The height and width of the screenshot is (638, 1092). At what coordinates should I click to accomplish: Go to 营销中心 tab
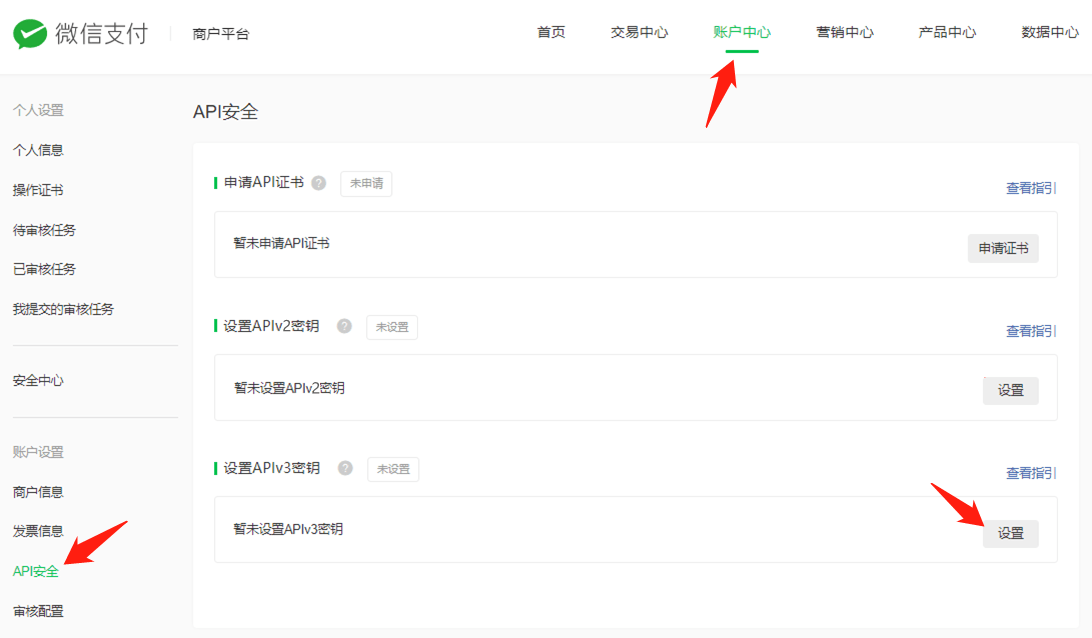tap(844, 32)
